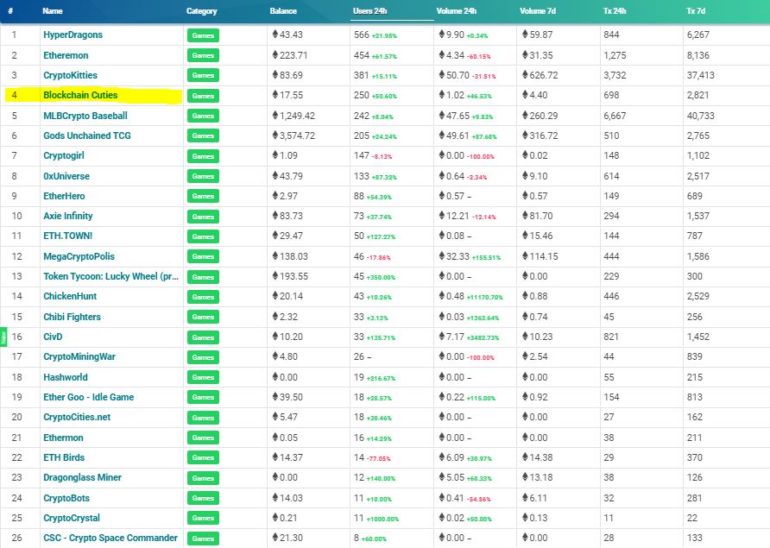770x548 pixels.
Task: Click the Ethereum icon in Gods Unchained balance
Action: pos(276,136)
